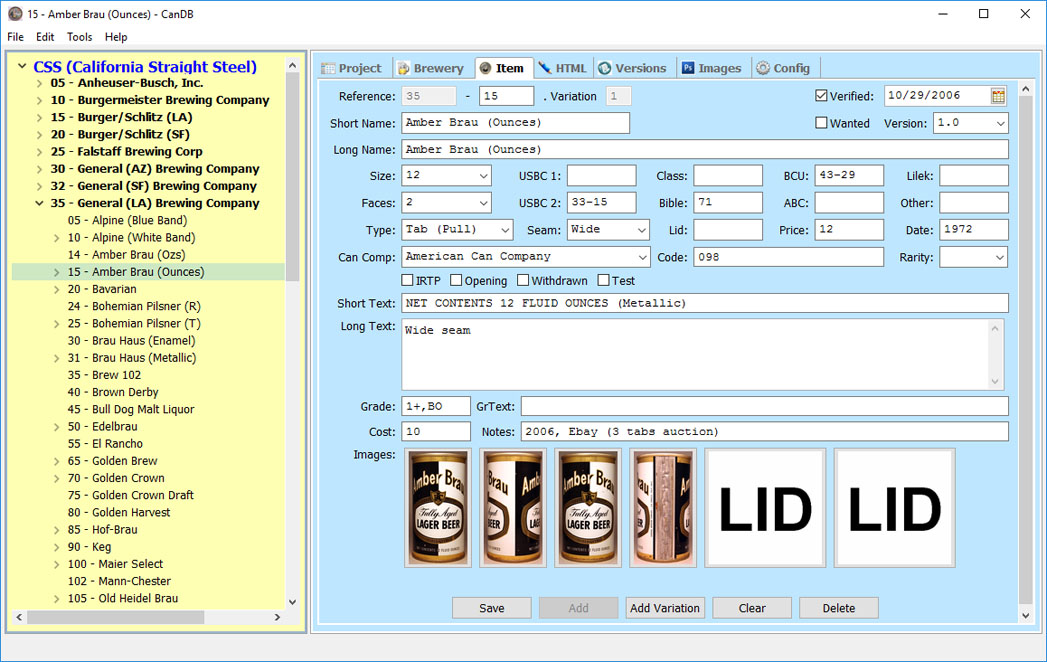This screenshot has height=662, width=1047.
Task: Click the Clear button
Action: click(x=752, y=608)
